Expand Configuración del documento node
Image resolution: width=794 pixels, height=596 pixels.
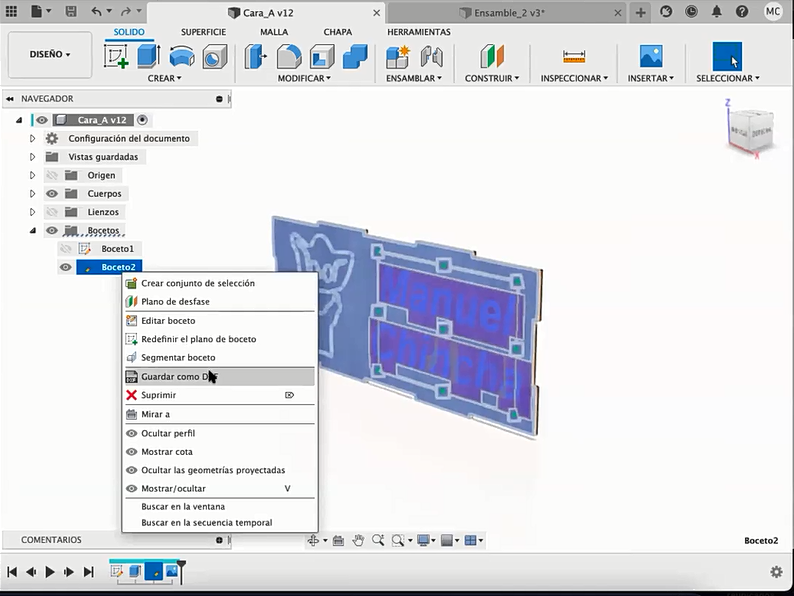click(32, 138)
